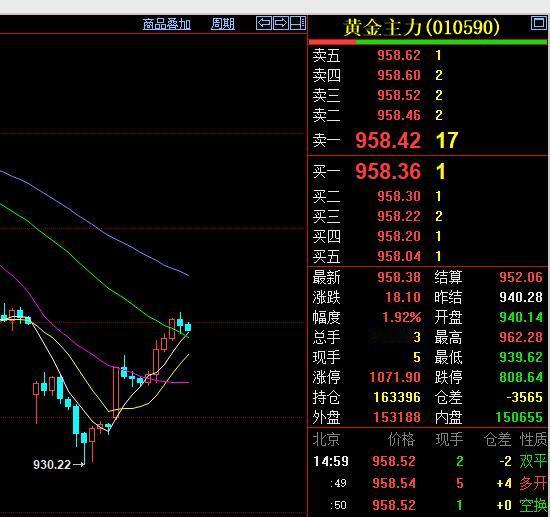Click the 北京 time column header
This screenshot has height=517, width=550.
click(326, 439)
